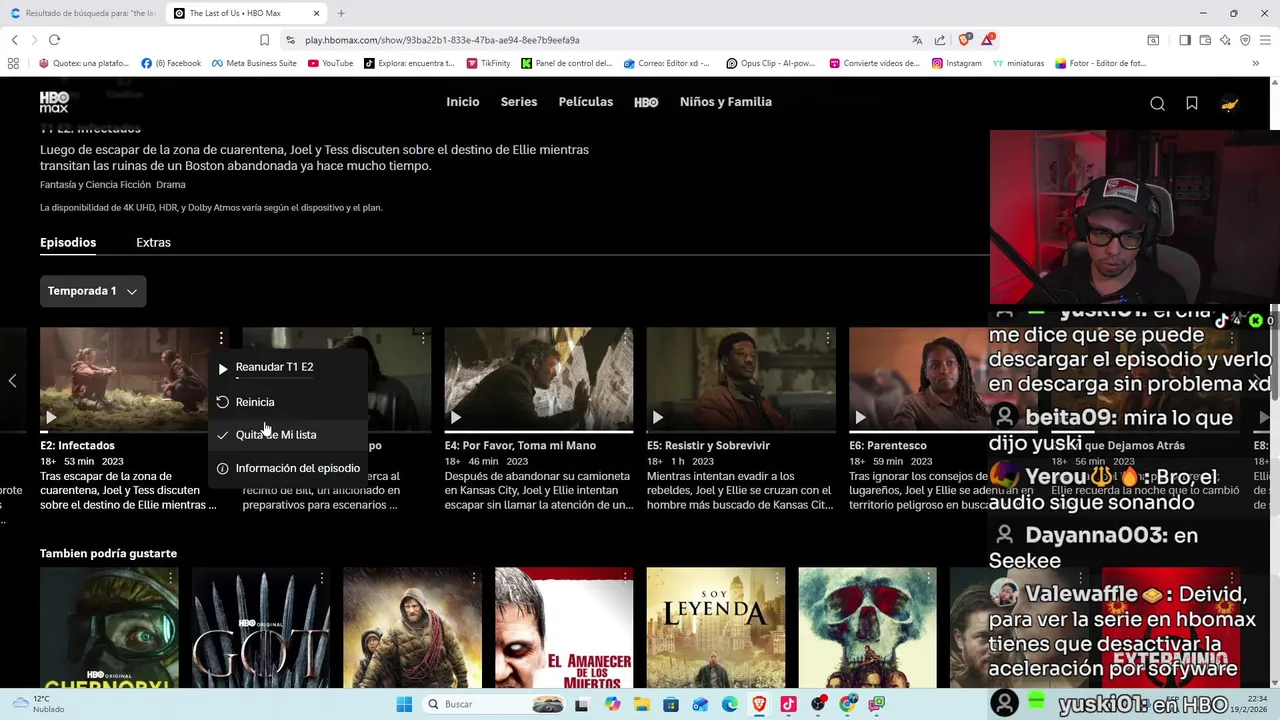Screen dimensions: 1280x720
Task: Open three-dot menu on E4 episode card
Action: 626,339
